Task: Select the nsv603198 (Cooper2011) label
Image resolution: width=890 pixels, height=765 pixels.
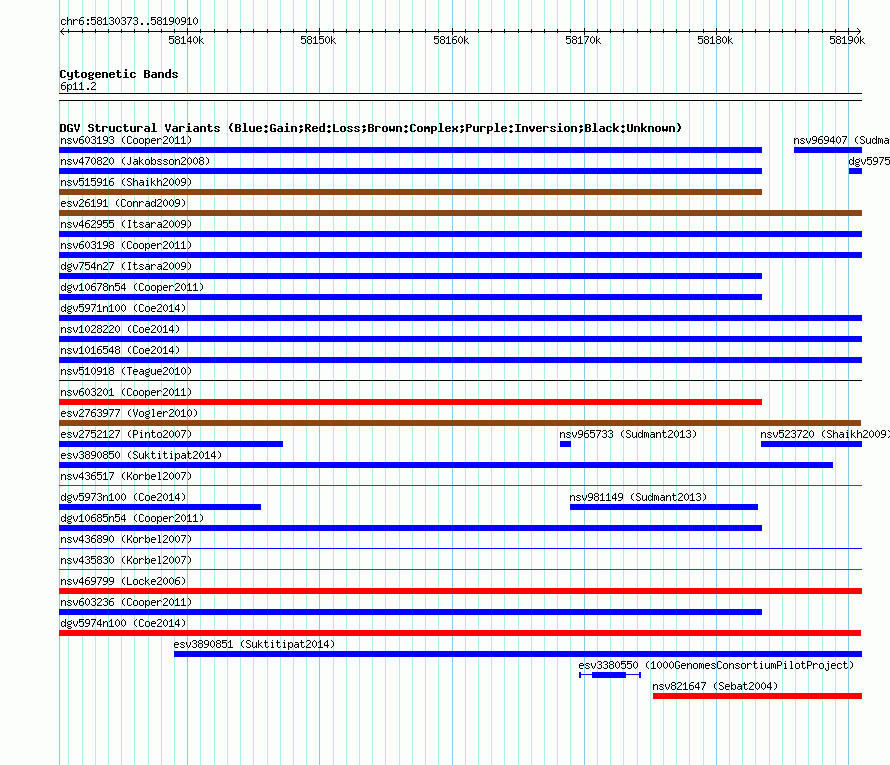Action: [x=126, y=245]
